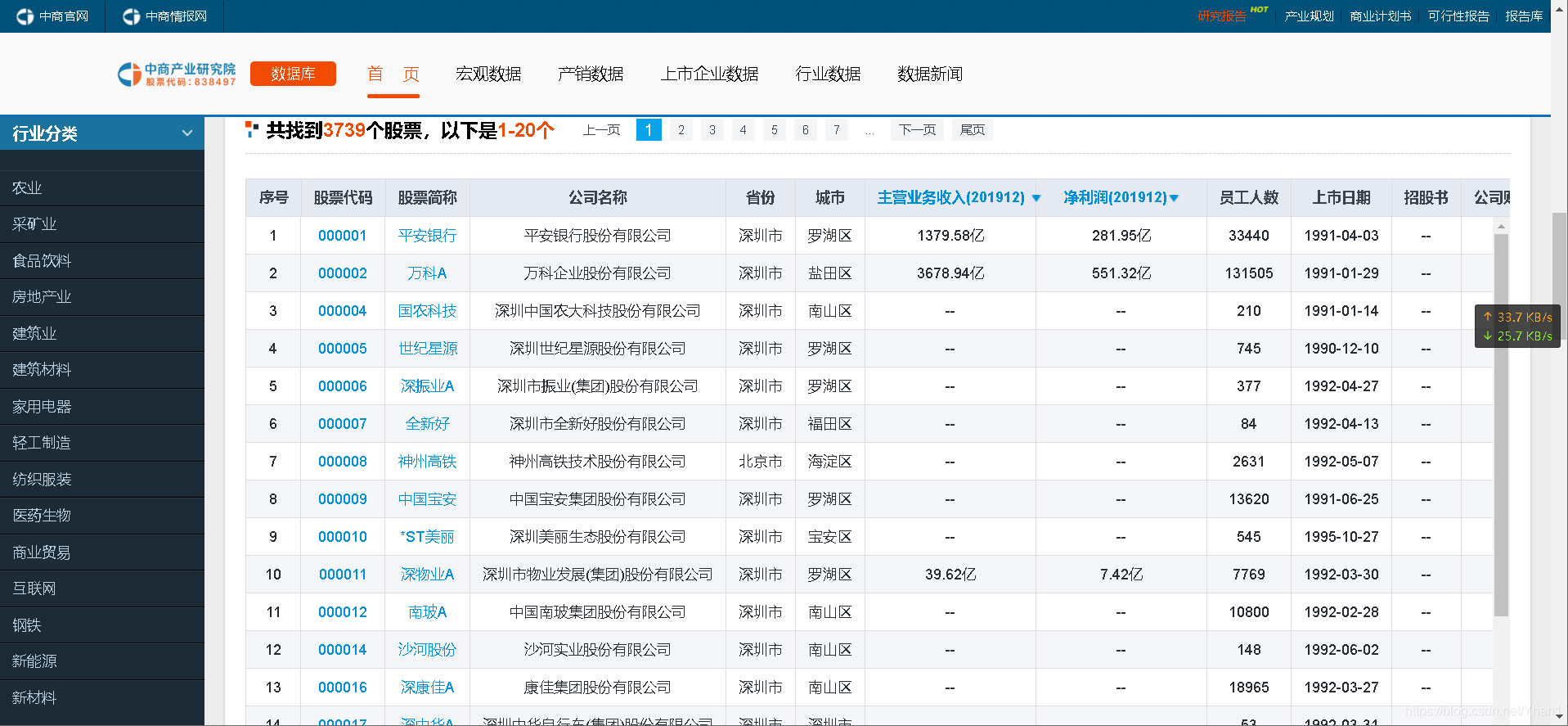The width and height of the screenshot is (1568, 726).
Task: Open the 行业数据 menu
Action: [828, 74]
